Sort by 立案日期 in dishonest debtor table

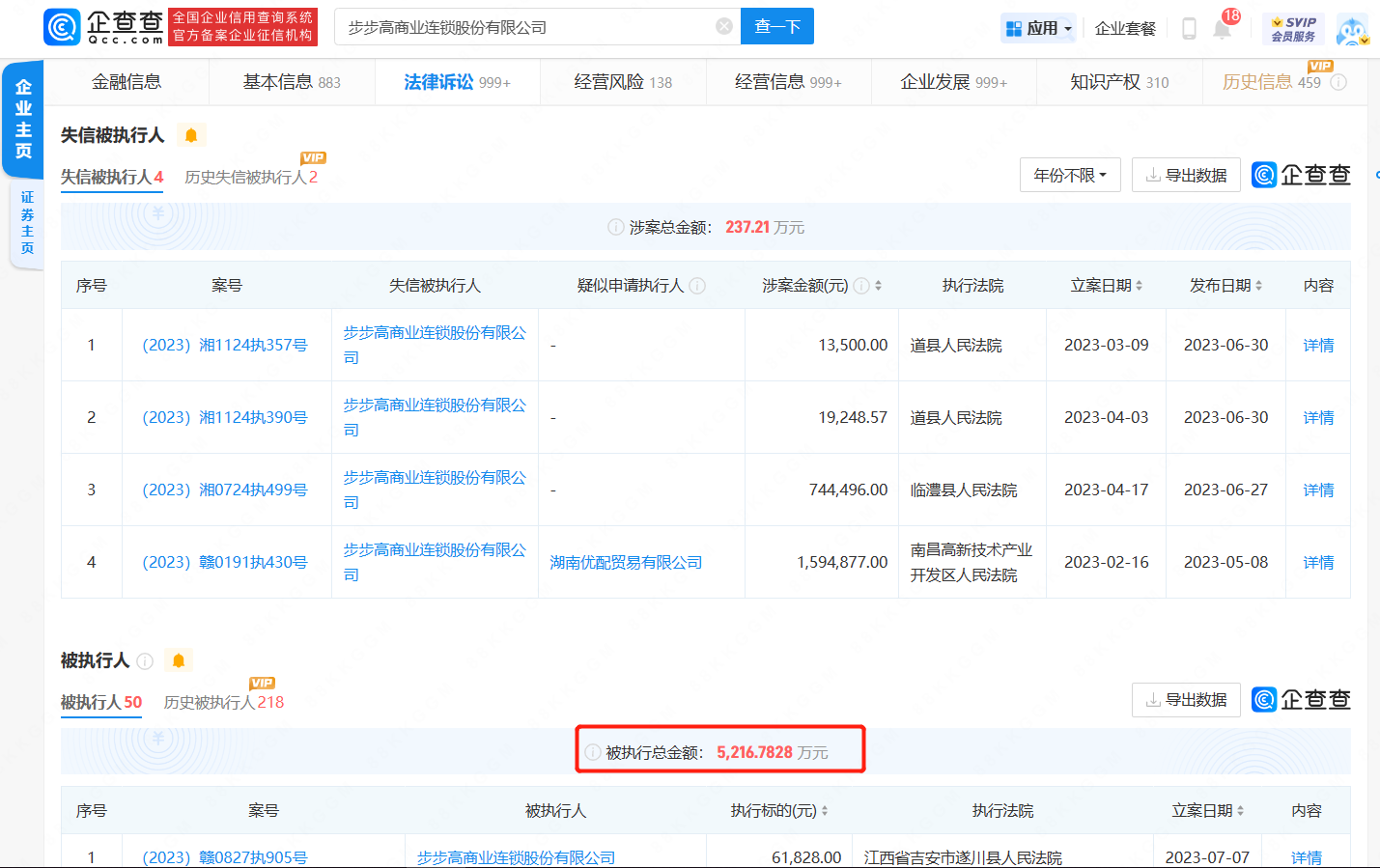[x=1139, y=286]
